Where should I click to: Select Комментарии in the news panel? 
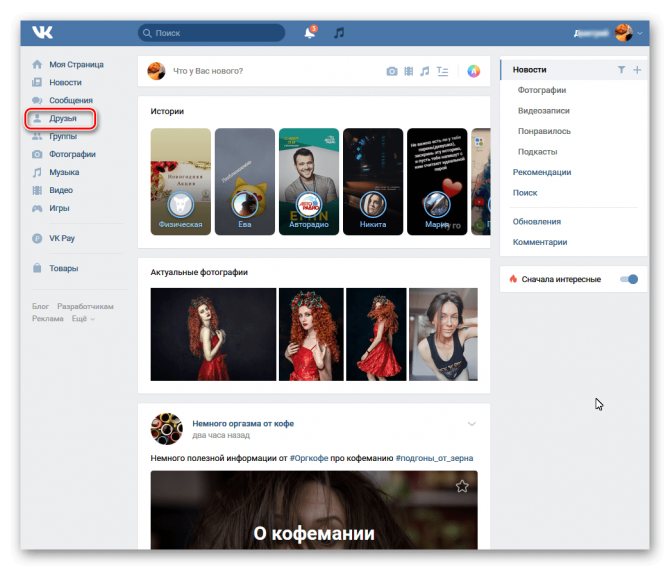[x=540, y=242]
